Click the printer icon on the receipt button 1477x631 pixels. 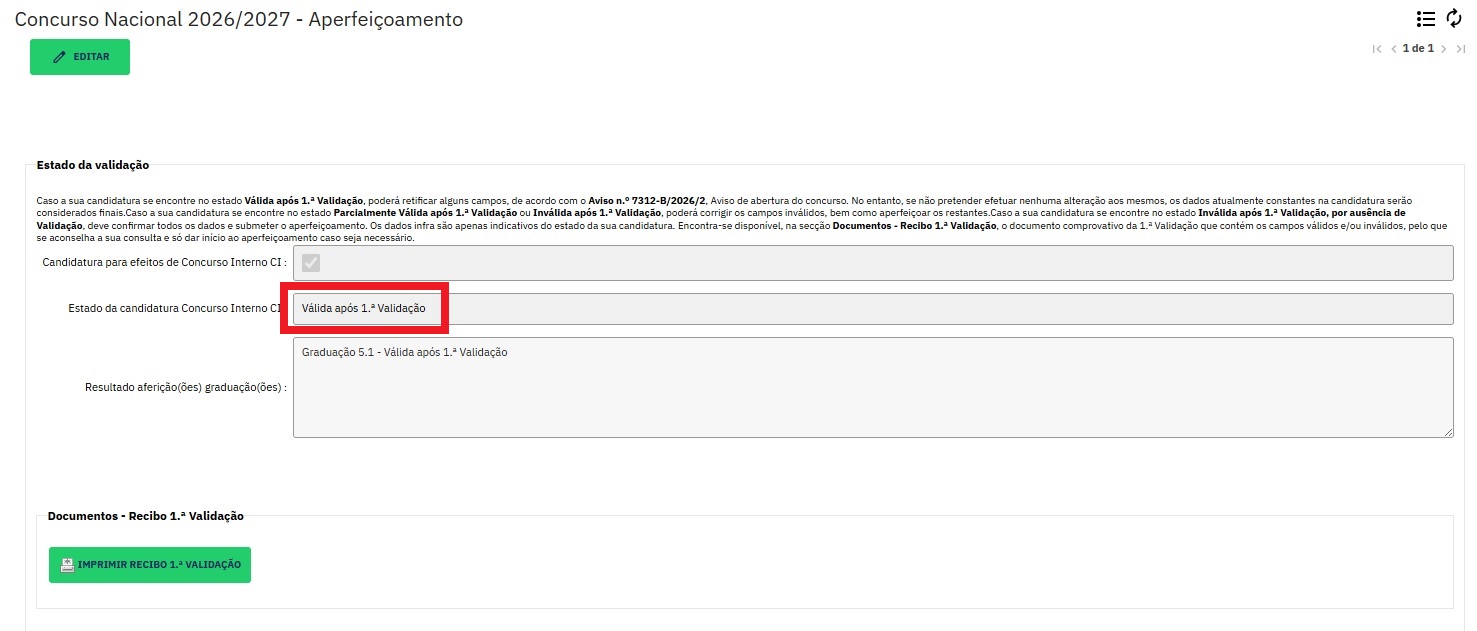click(67, 565)
